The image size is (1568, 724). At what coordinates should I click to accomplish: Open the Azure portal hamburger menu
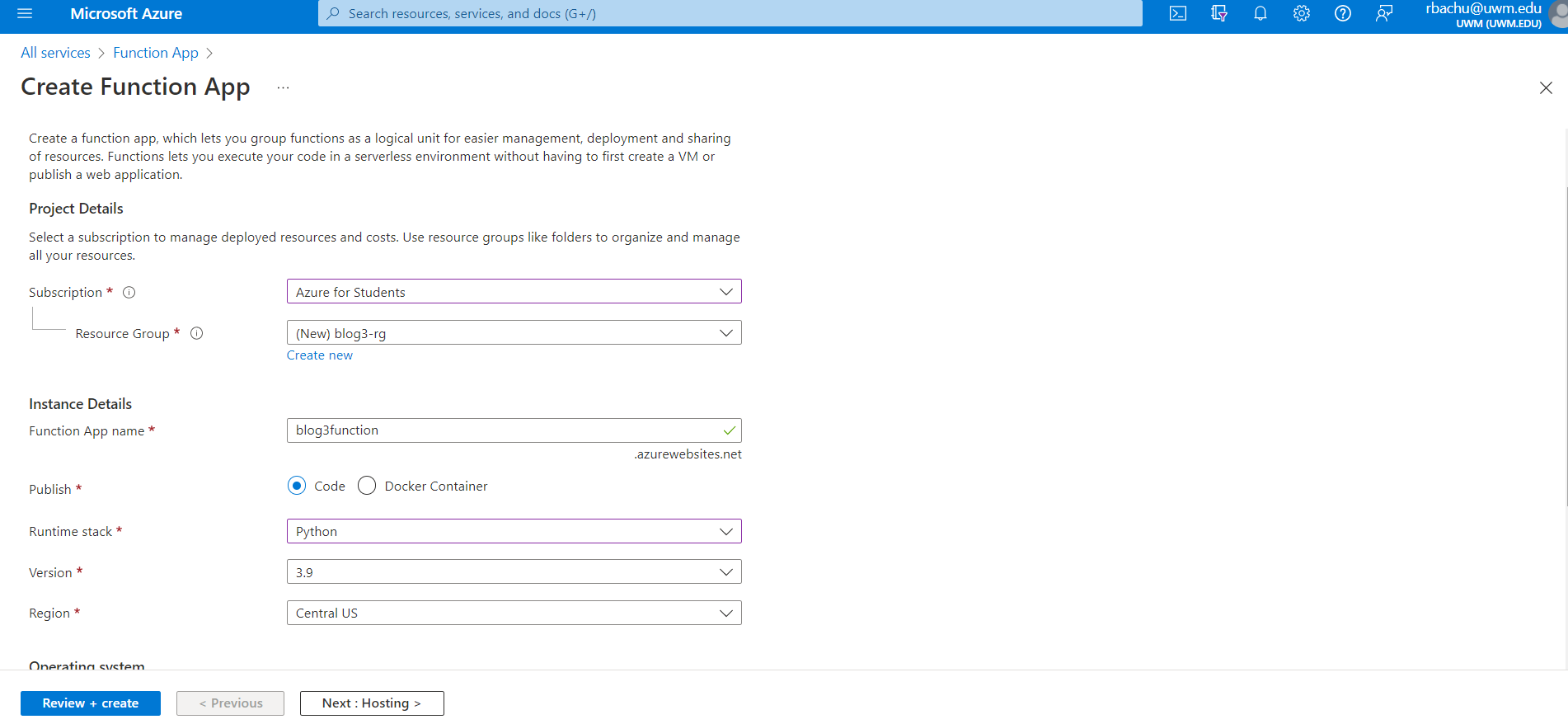[x=25, y=13]
